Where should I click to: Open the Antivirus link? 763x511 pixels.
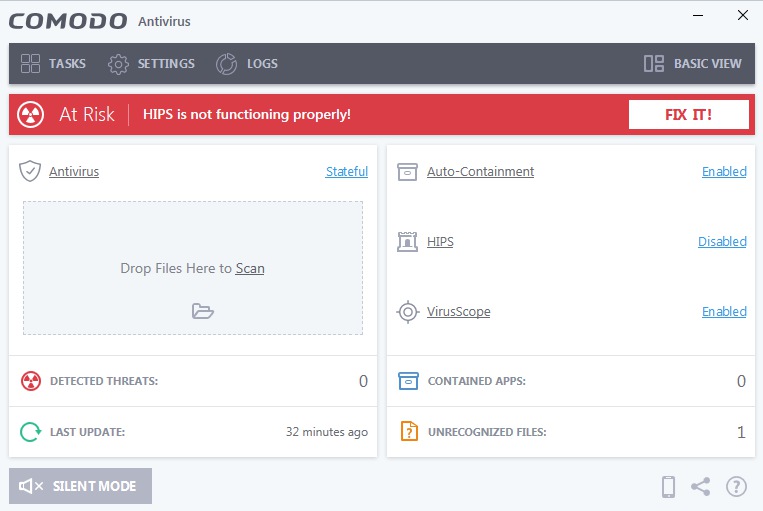pyautogui.click(x=74, y=171)
